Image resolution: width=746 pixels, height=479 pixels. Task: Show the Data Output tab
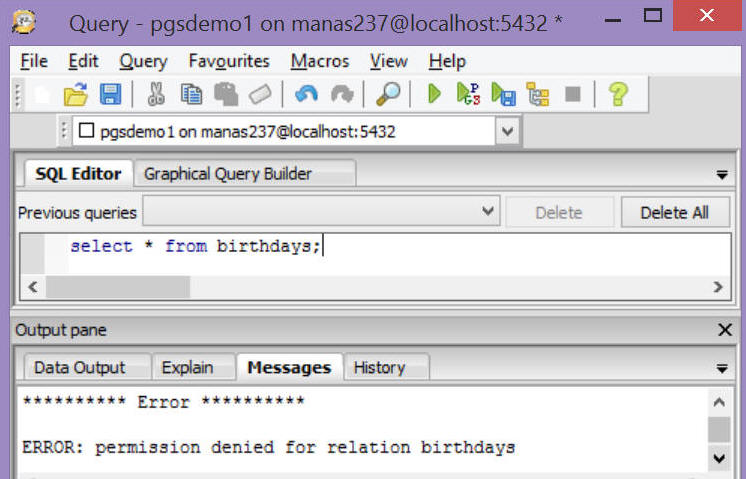pos(88,367)
